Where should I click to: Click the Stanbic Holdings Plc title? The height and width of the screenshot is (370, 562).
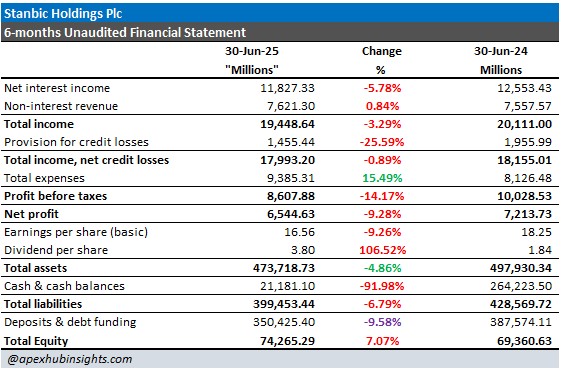click(x=63, y=14)
